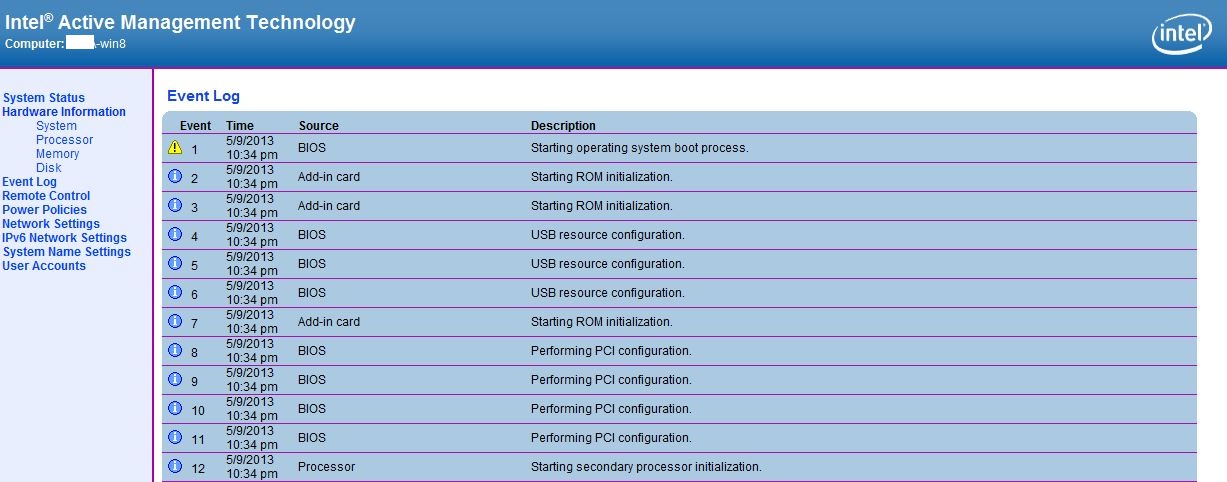Select Processor under Hardware Information
This screenshot has width=1227, height=482.
[x=64, y=140]
